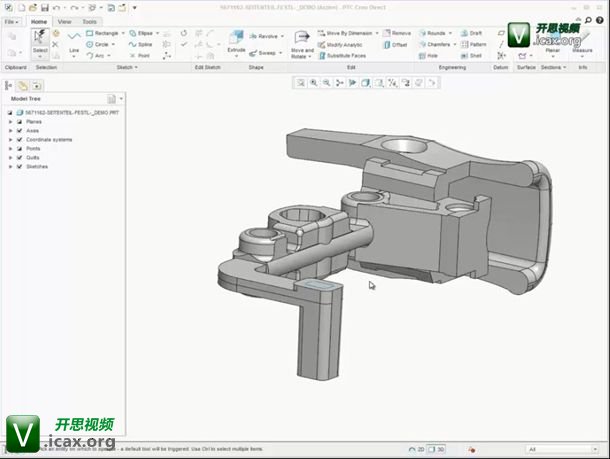Screen dimensions: 610x459
Task: Choose the Spline sketch tool
Action: point(139,44)
